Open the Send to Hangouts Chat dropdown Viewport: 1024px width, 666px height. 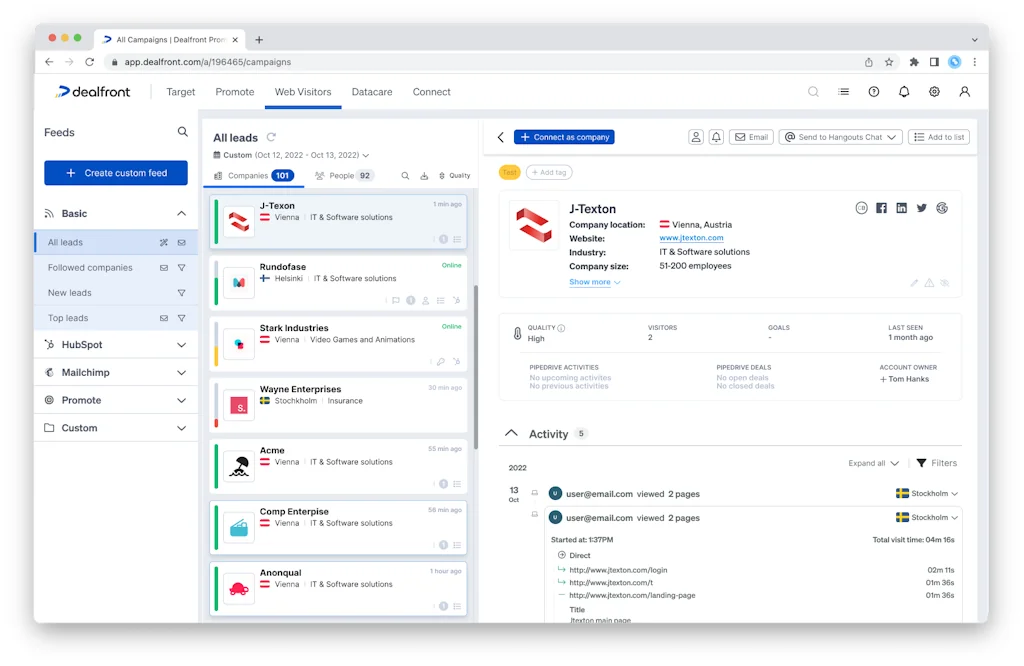840,137
